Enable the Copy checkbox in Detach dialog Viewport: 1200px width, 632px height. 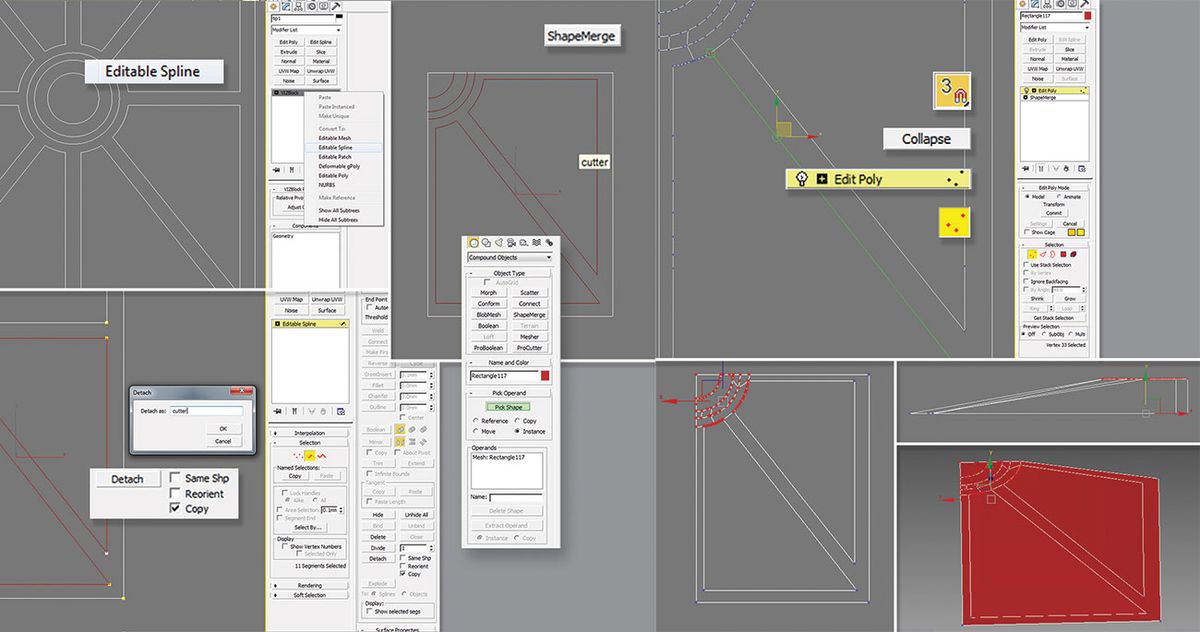tap(174, 507)
